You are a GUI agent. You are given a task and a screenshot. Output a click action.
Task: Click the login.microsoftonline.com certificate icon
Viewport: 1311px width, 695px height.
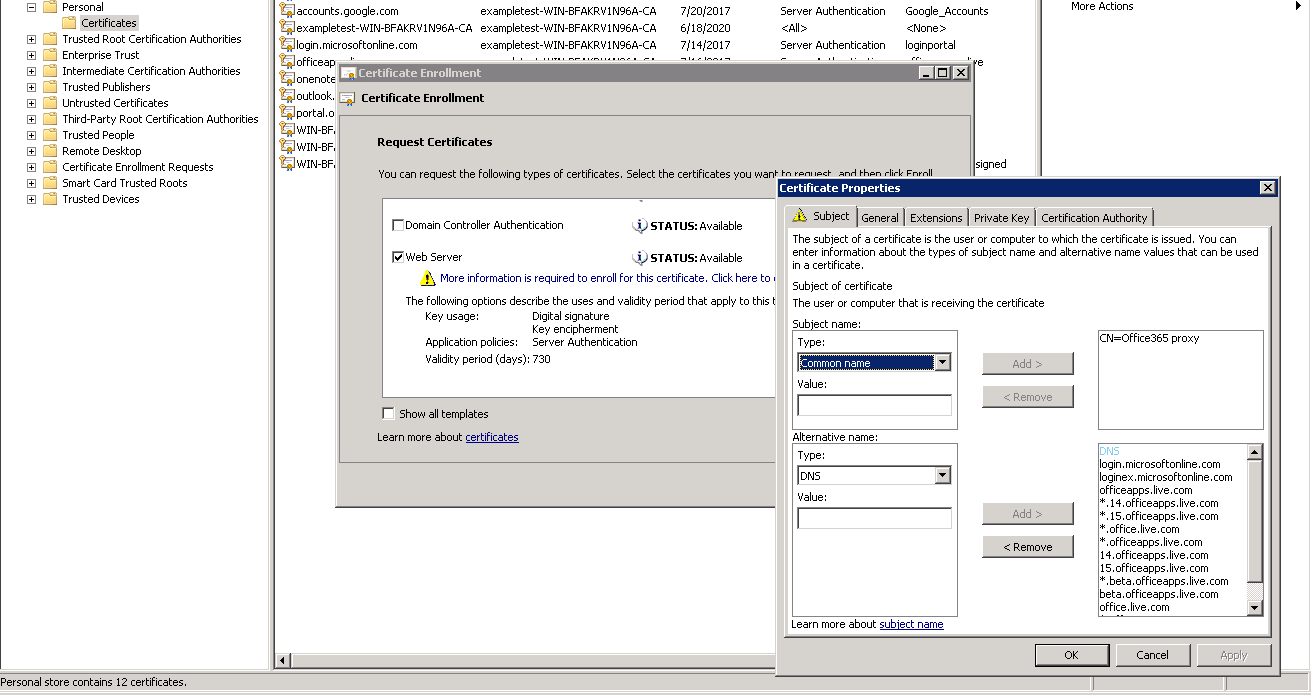pyautogui.click(x=288, y=45)
